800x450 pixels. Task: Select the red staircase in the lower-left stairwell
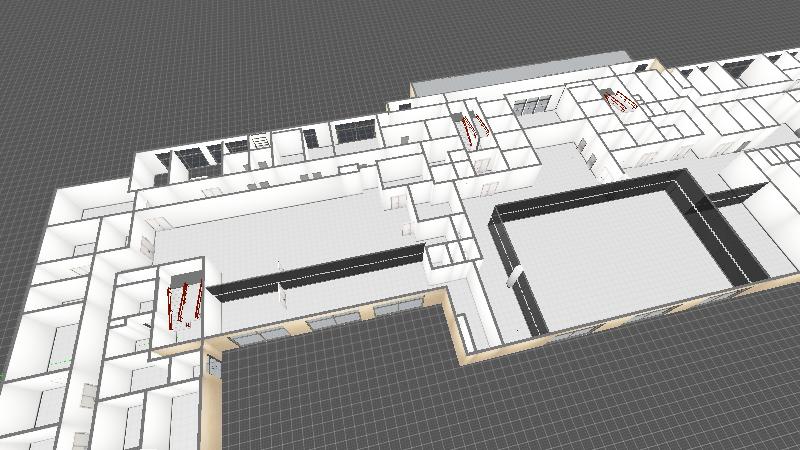[x=183, y=305]
